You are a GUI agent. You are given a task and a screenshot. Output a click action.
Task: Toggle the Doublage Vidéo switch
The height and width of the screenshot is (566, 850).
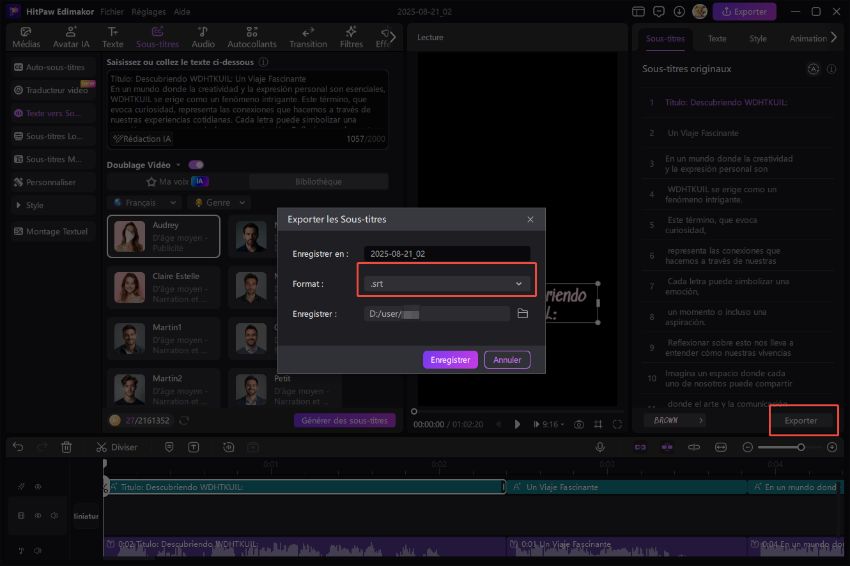(196, 165)
